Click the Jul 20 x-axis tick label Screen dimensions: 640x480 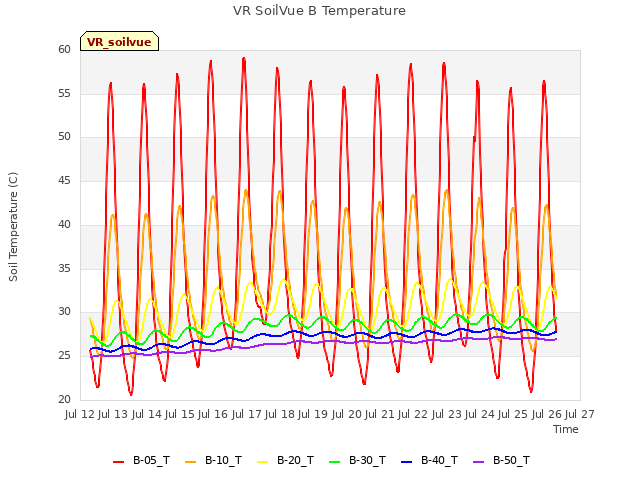[x=347, y=414]
